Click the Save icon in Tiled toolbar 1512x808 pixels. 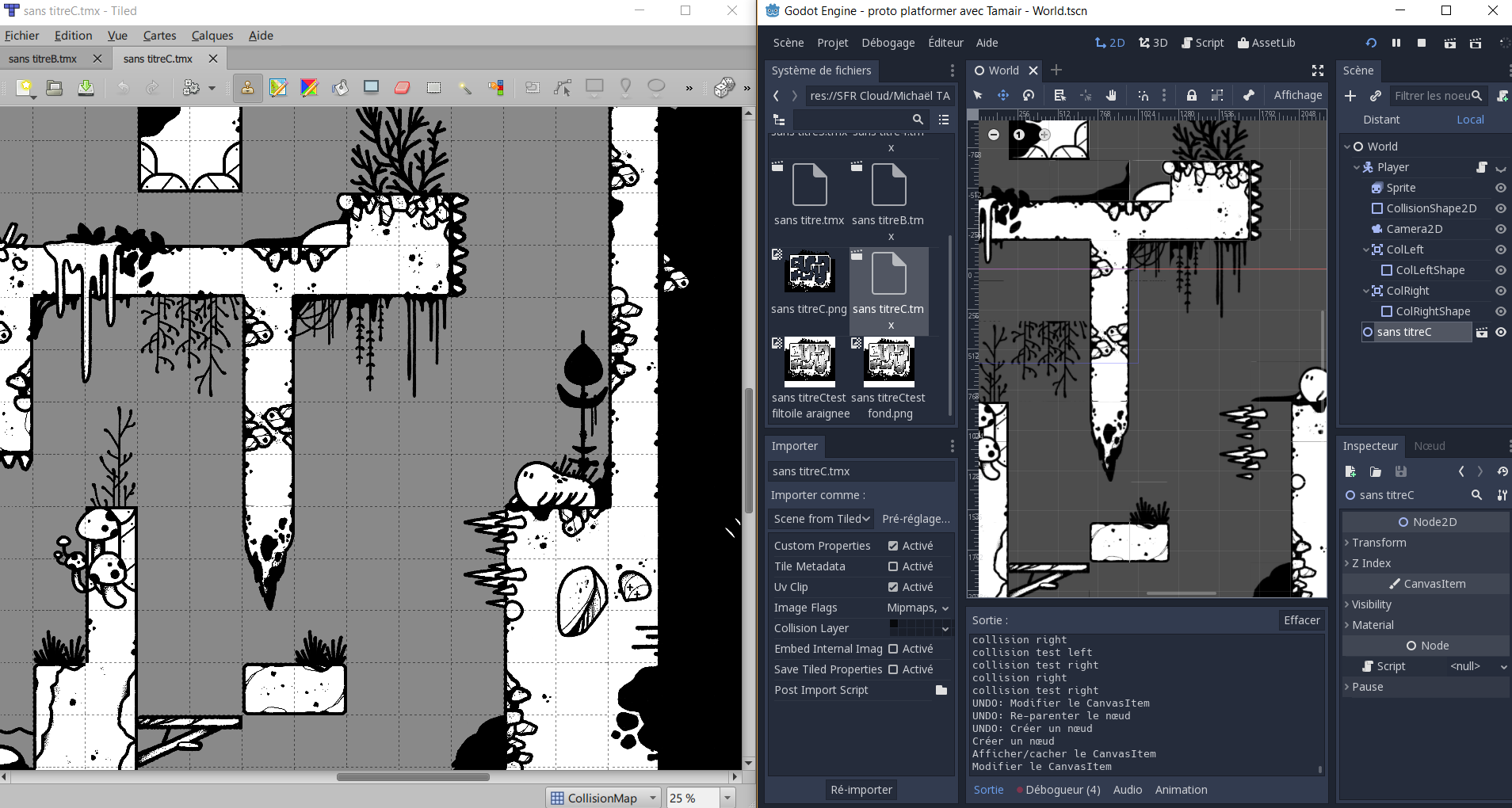coord(86,88)
